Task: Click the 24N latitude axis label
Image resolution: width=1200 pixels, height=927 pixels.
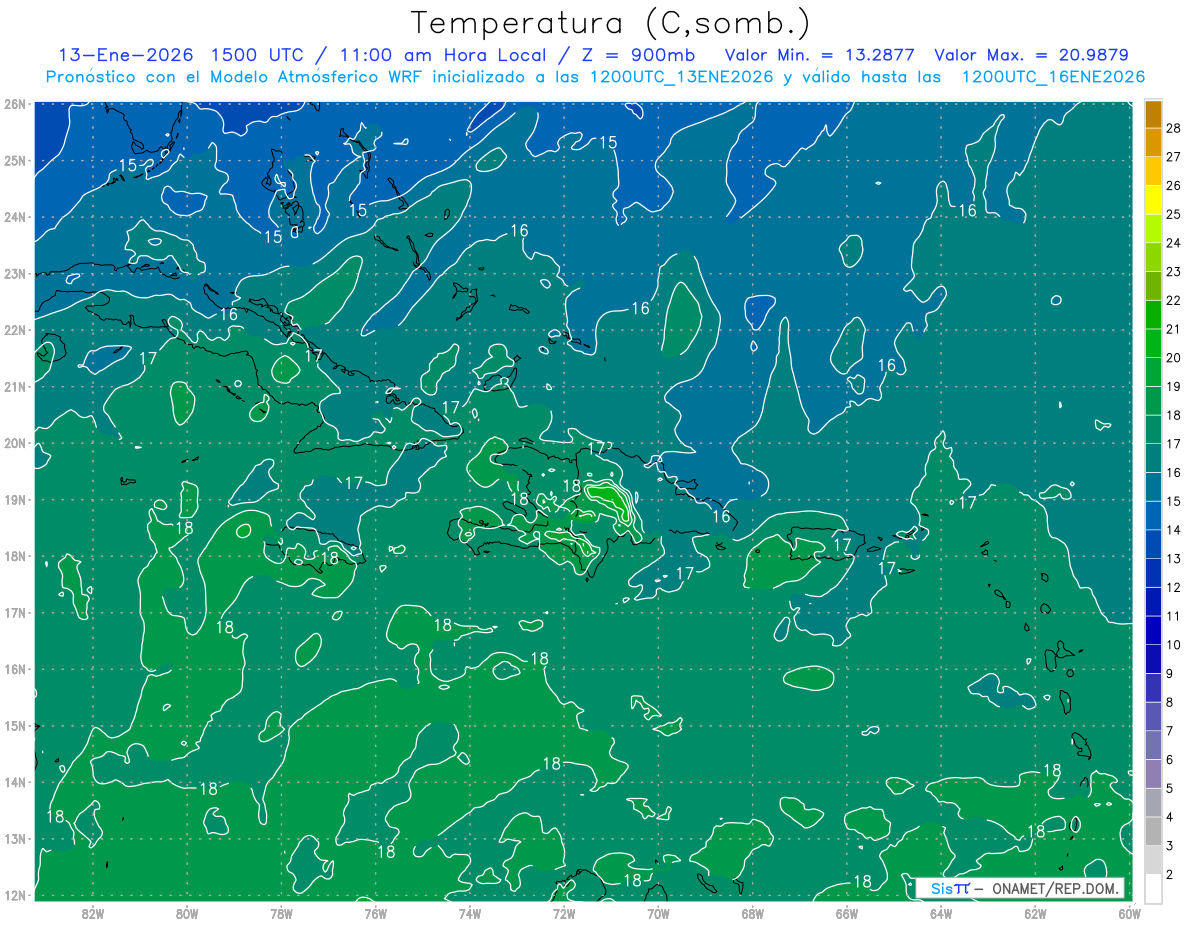Action: (14, 217)
